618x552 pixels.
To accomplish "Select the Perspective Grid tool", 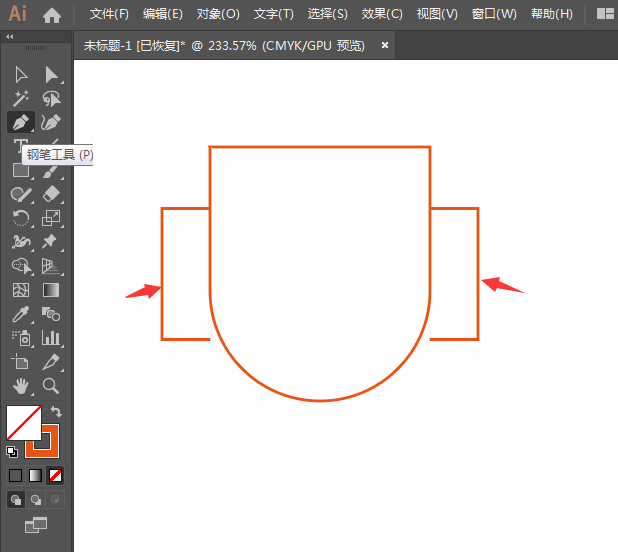I will point(51,266).
